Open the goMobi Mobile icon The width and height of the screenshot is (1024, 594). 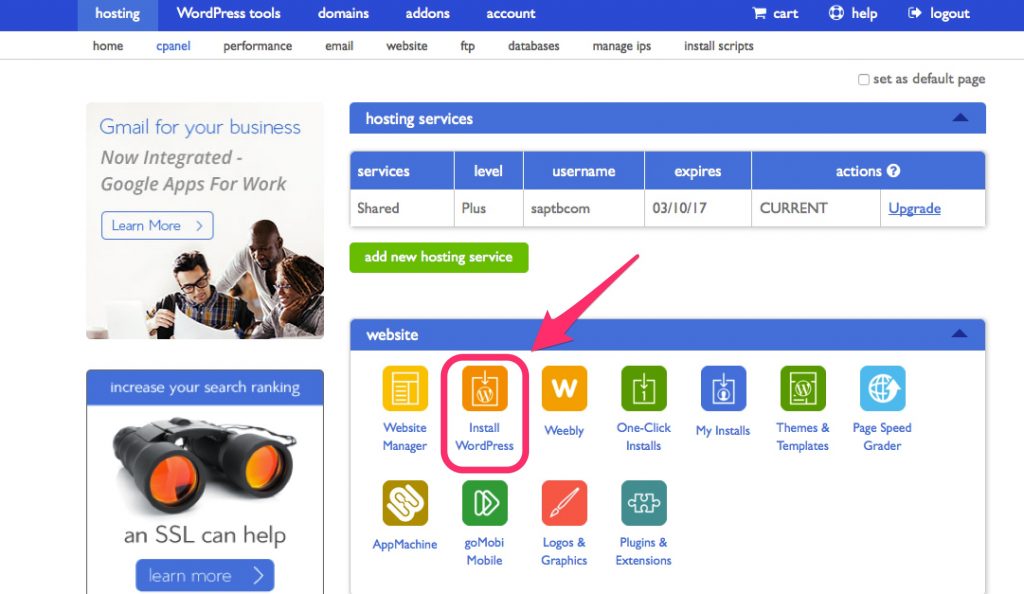pyautogui.click(x=485, y=503)
